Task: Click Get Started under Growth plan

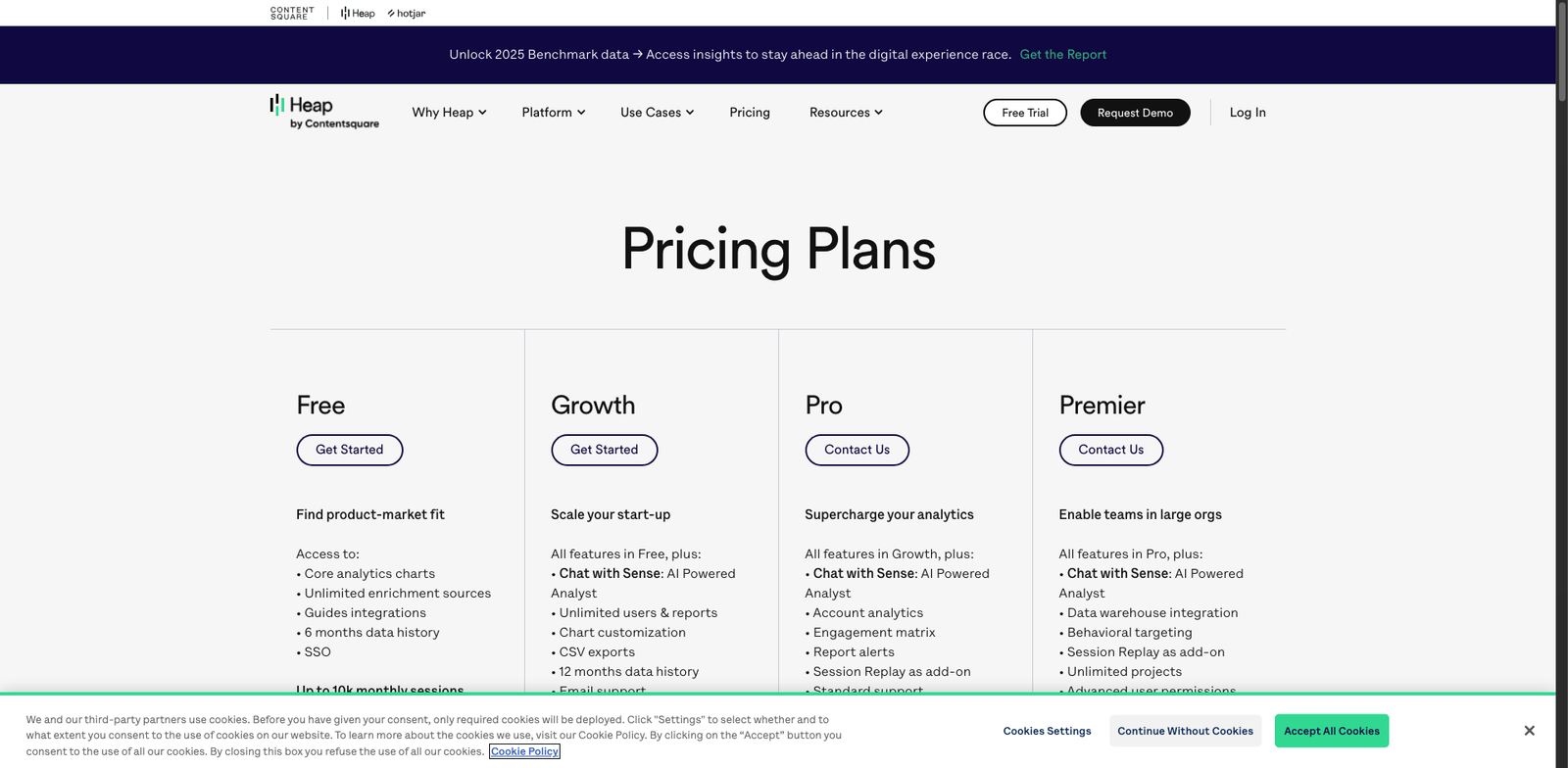Action: tap(604, 450)
